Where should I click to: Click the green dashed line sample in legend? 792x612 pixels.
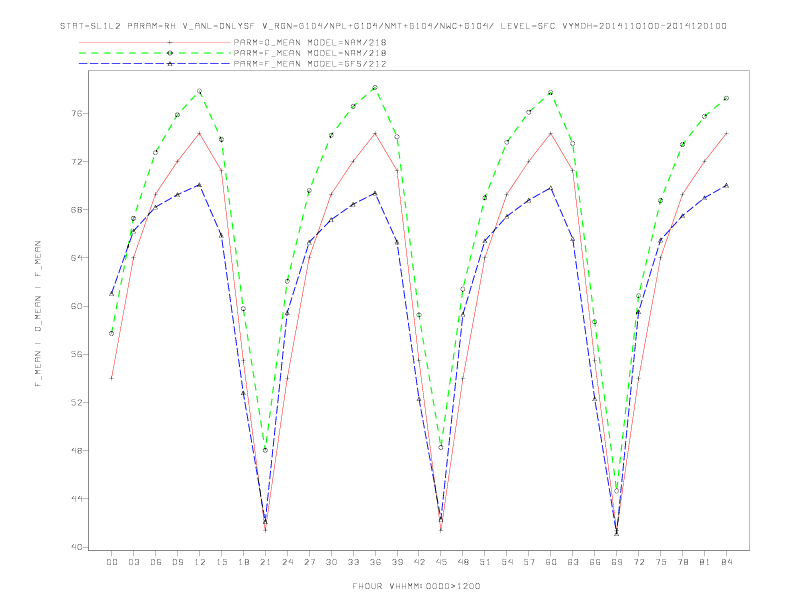coord(155,53)
